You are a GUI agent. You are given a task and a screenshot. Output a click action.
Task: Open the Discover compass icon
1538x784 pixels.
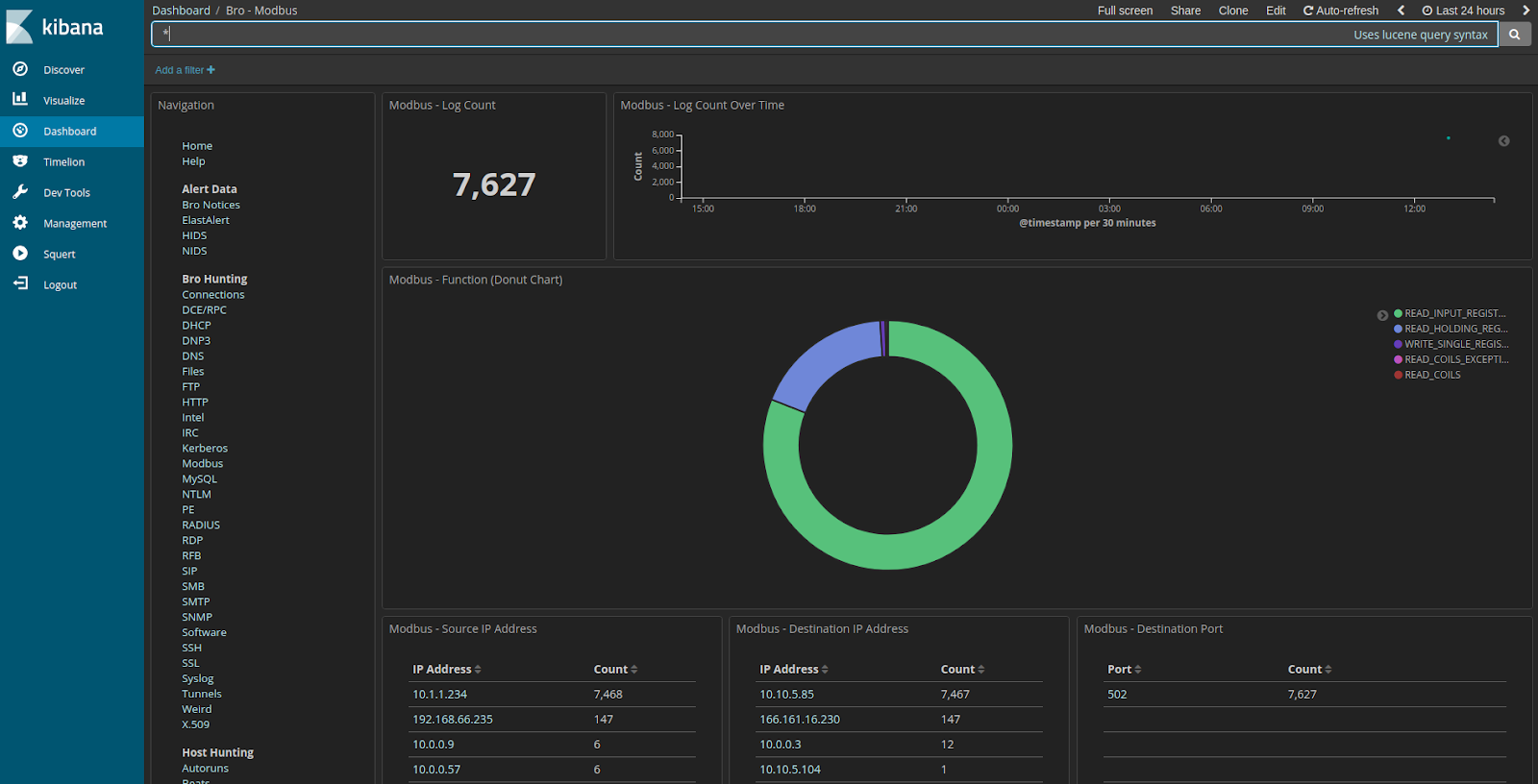pyautogui.click(x=20, y=69)
